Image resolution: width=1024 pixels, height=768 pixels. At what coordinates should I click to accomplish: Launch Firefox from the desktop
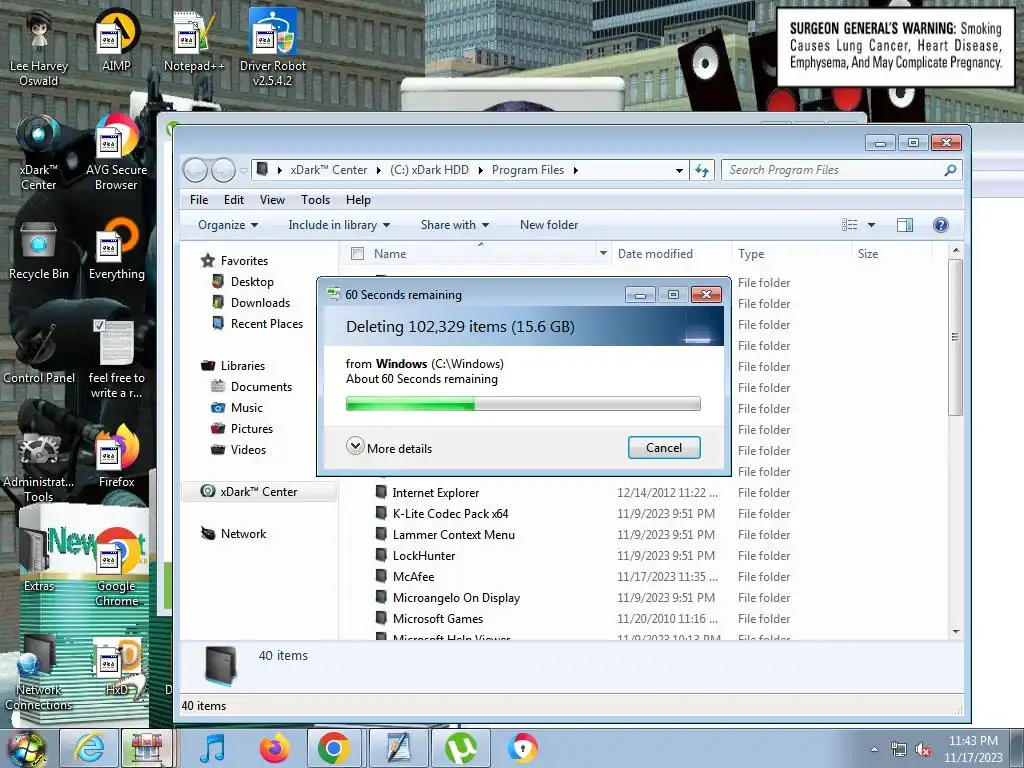tap(116, 457)
